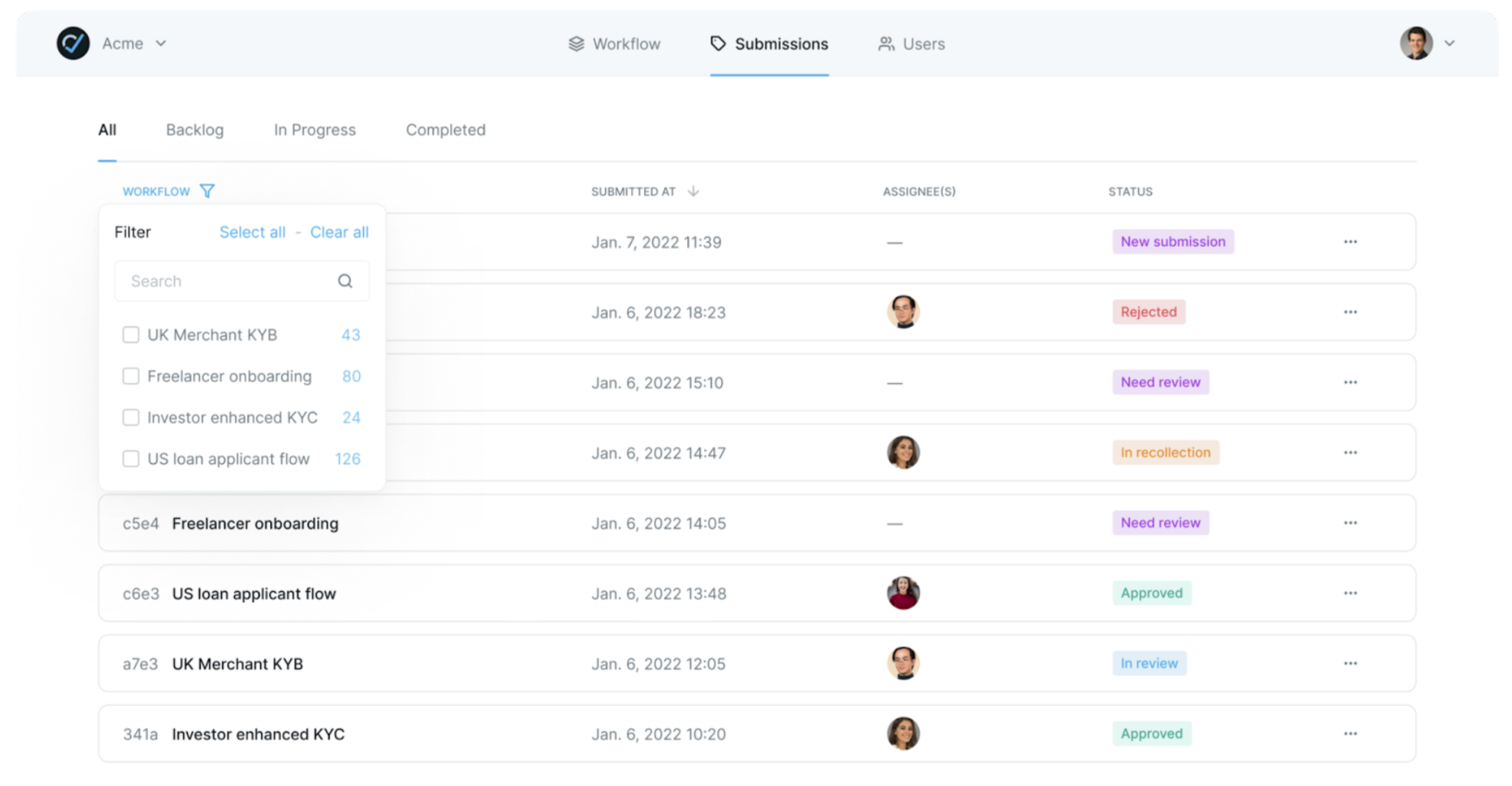This screenshot has width=1512, height=786.
Task: Open the Workflow layers icon in navbar
Action: (576, 44)
